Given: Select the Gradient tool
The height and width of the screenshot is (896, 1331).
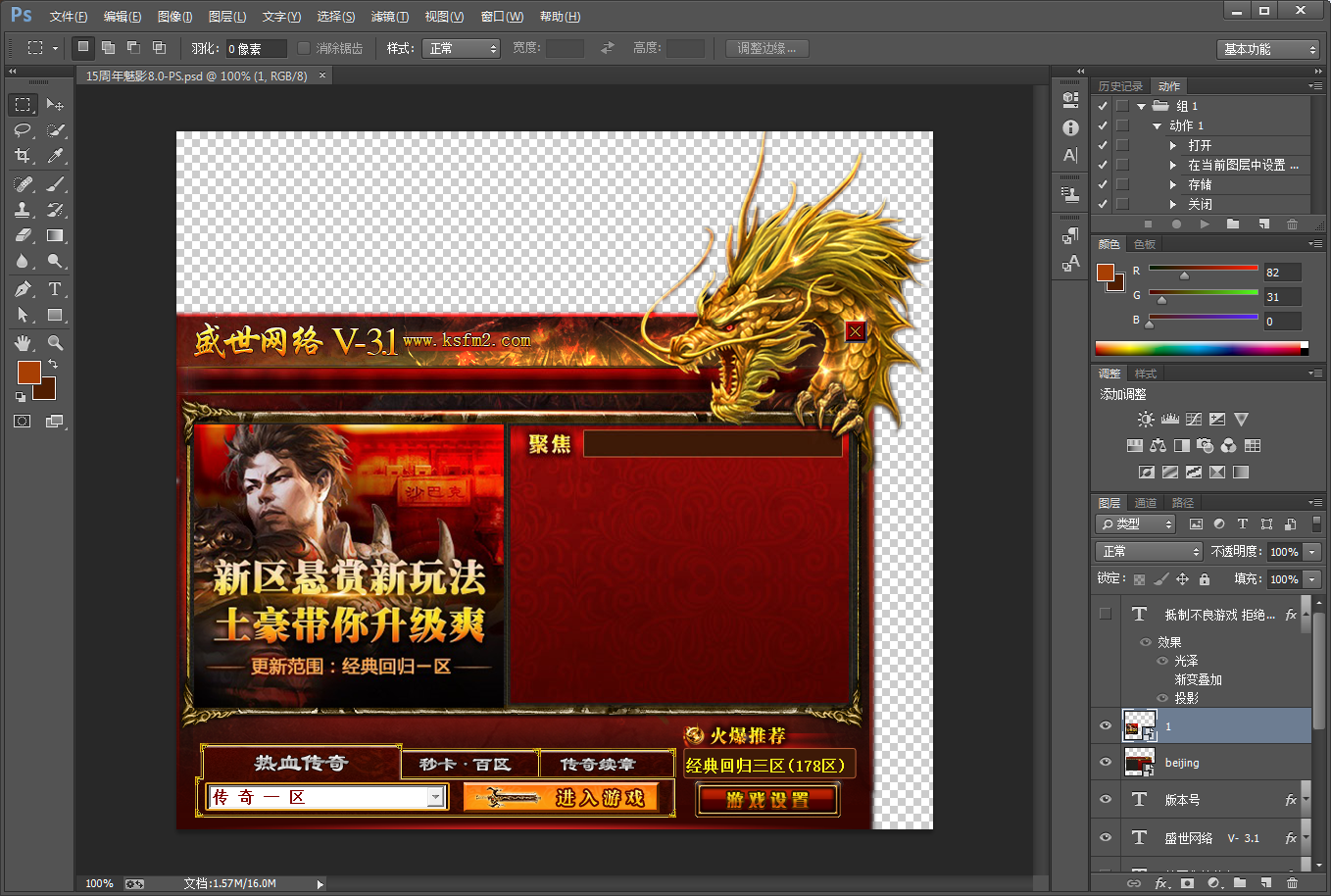Looking at the screenshot, I should click(55, 235).
